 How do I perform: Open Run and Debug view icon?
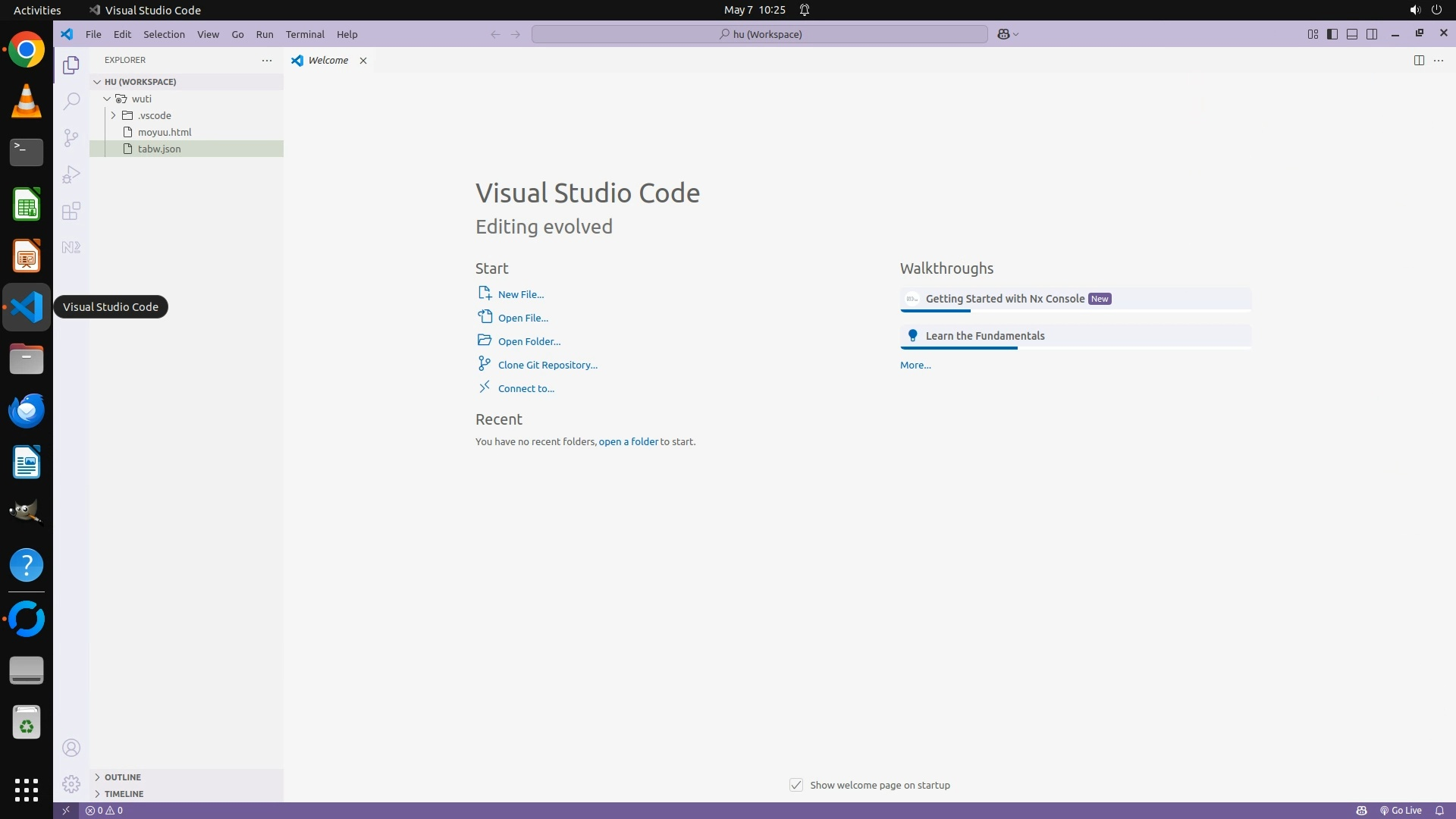point(71,174)
